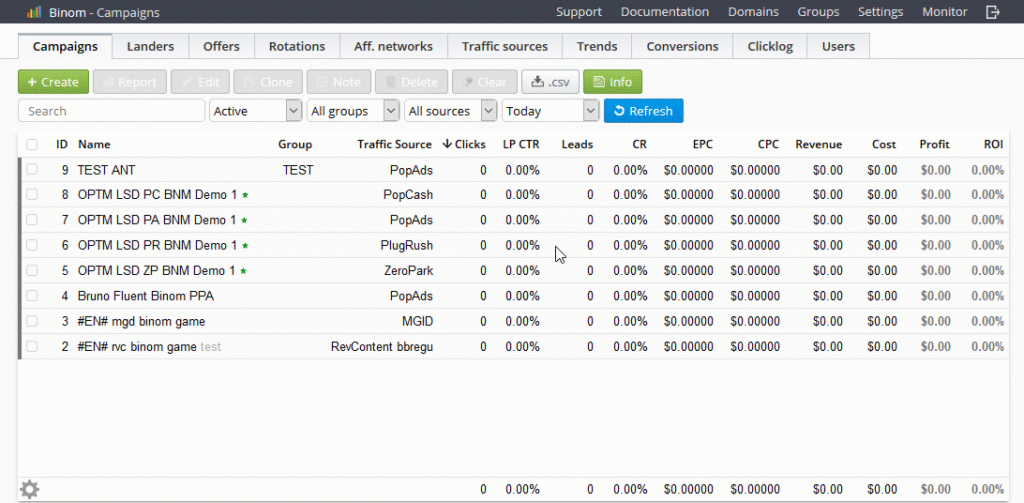The image size is (1024, 503).
Task: Sort by the Traffic Source column header
Action: point(394,144)
